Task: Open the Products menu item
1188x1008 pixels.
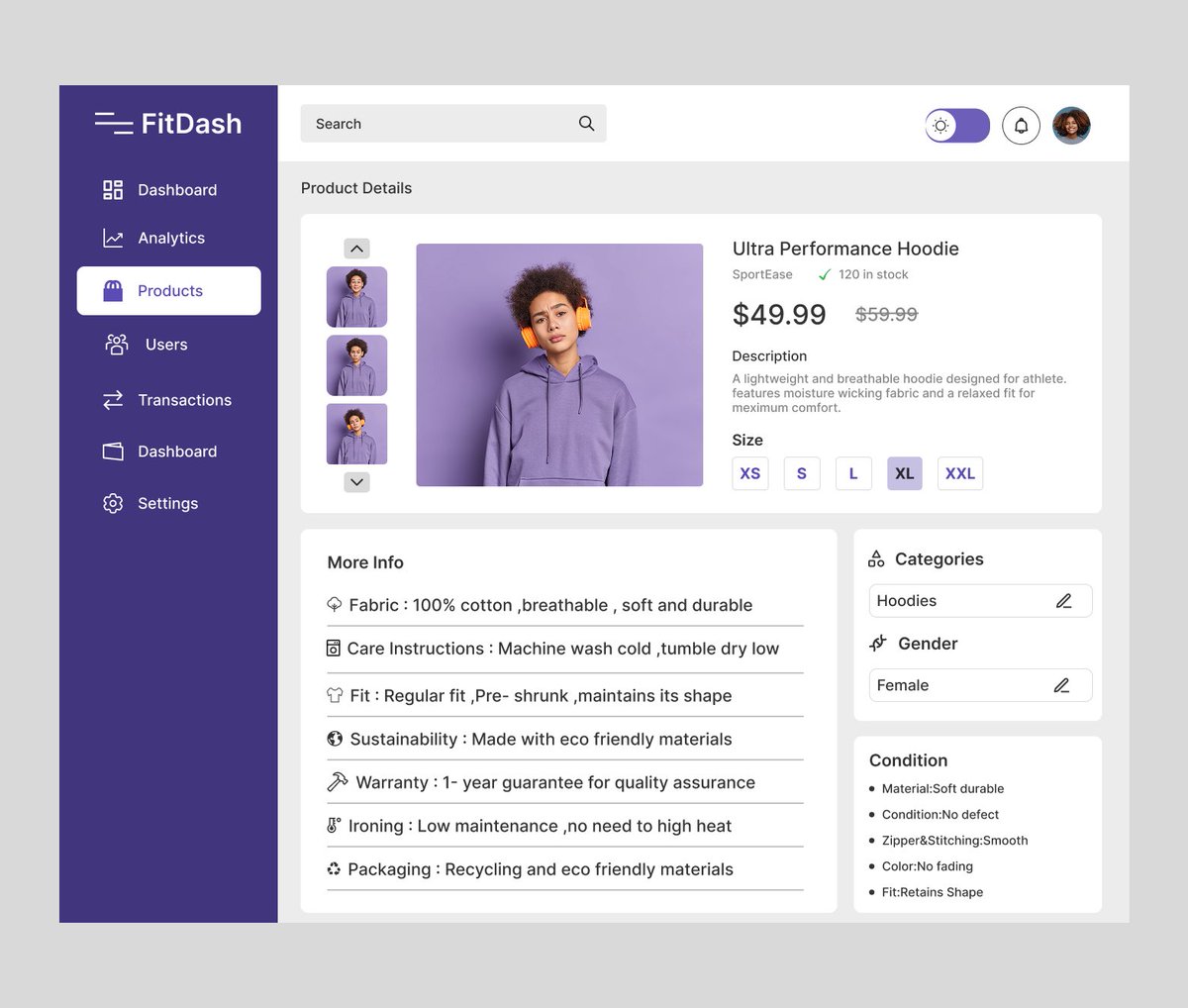Action: [169, 291]
